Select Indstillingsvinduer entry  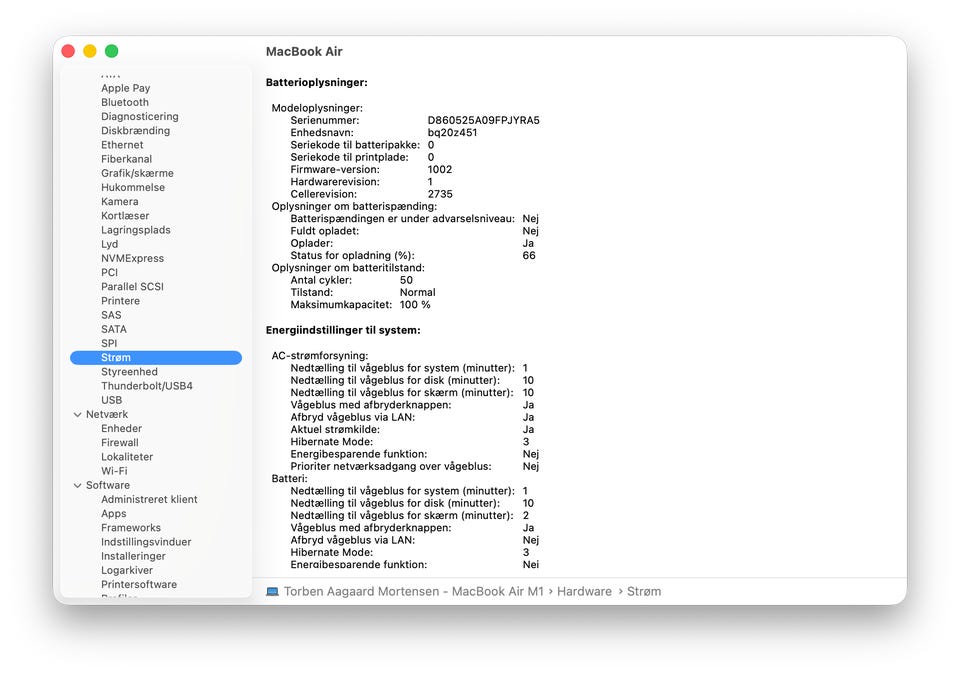click(x=146, y=542)
